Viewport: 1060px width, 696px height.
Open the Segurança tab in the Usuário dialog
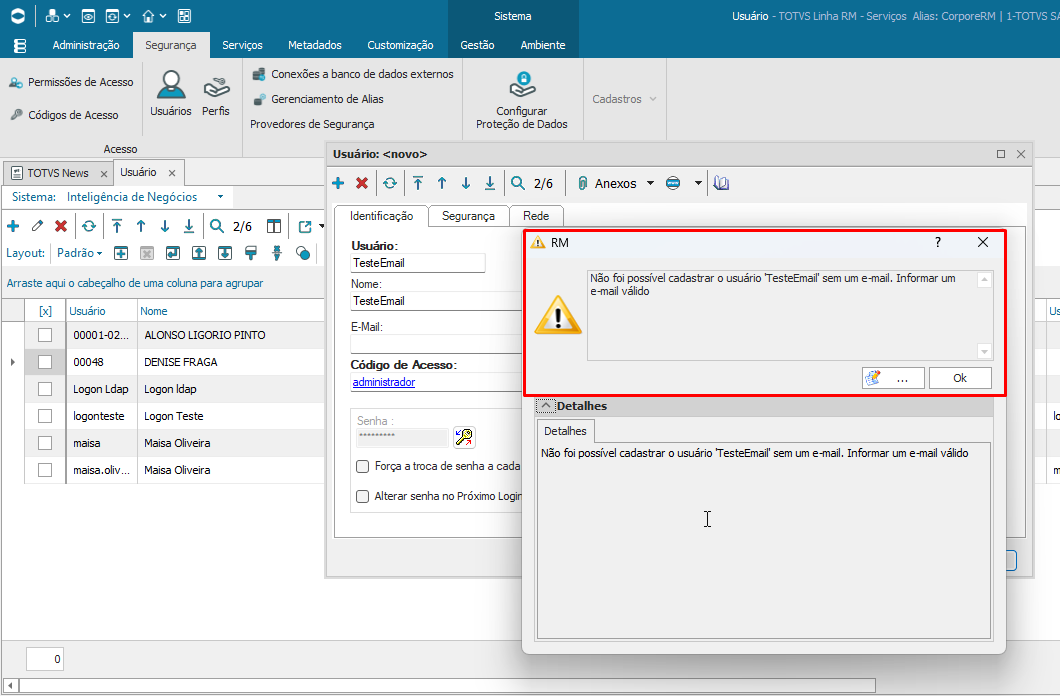pyautogui.click(x=468, y=216)
